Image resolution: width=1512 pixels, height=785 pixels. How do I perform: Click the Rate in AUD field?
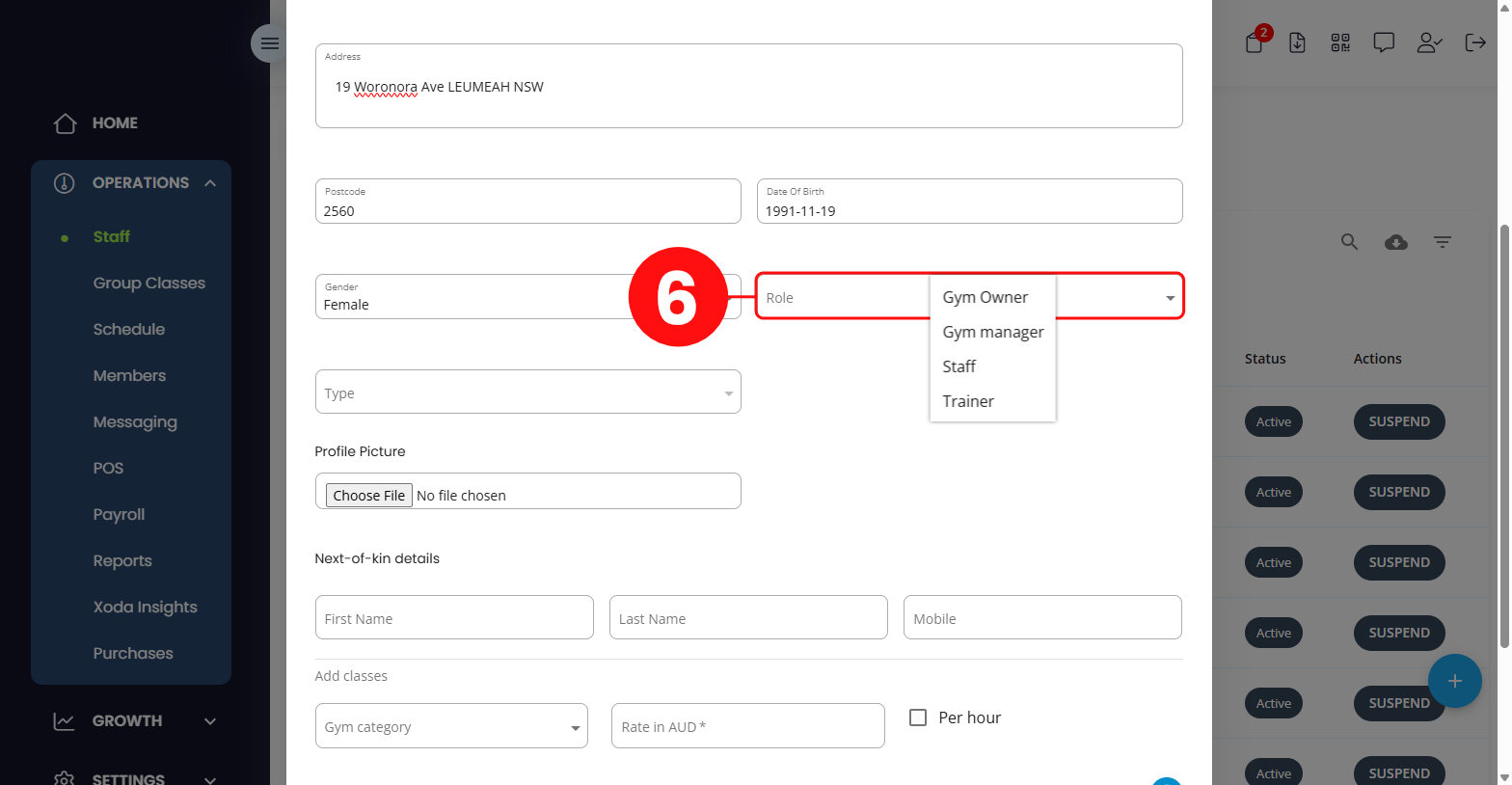(747, 726)
